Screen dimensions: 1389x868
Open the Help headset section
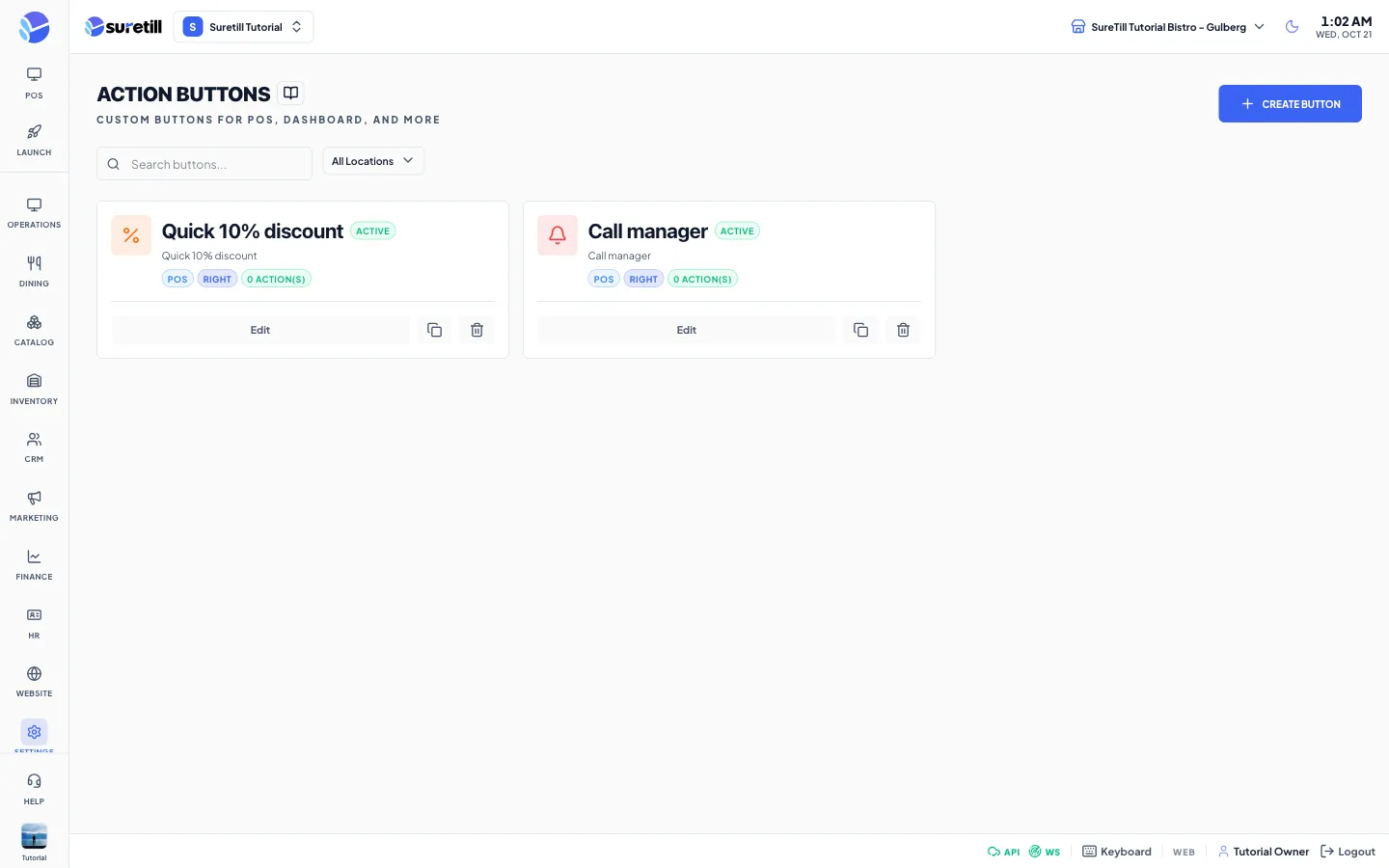(34, 789)
